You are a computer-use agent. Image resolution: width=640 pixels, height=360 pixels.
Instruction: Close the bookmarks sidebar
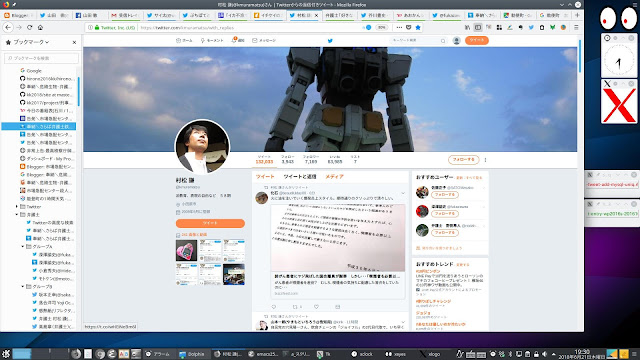point(74,42)
